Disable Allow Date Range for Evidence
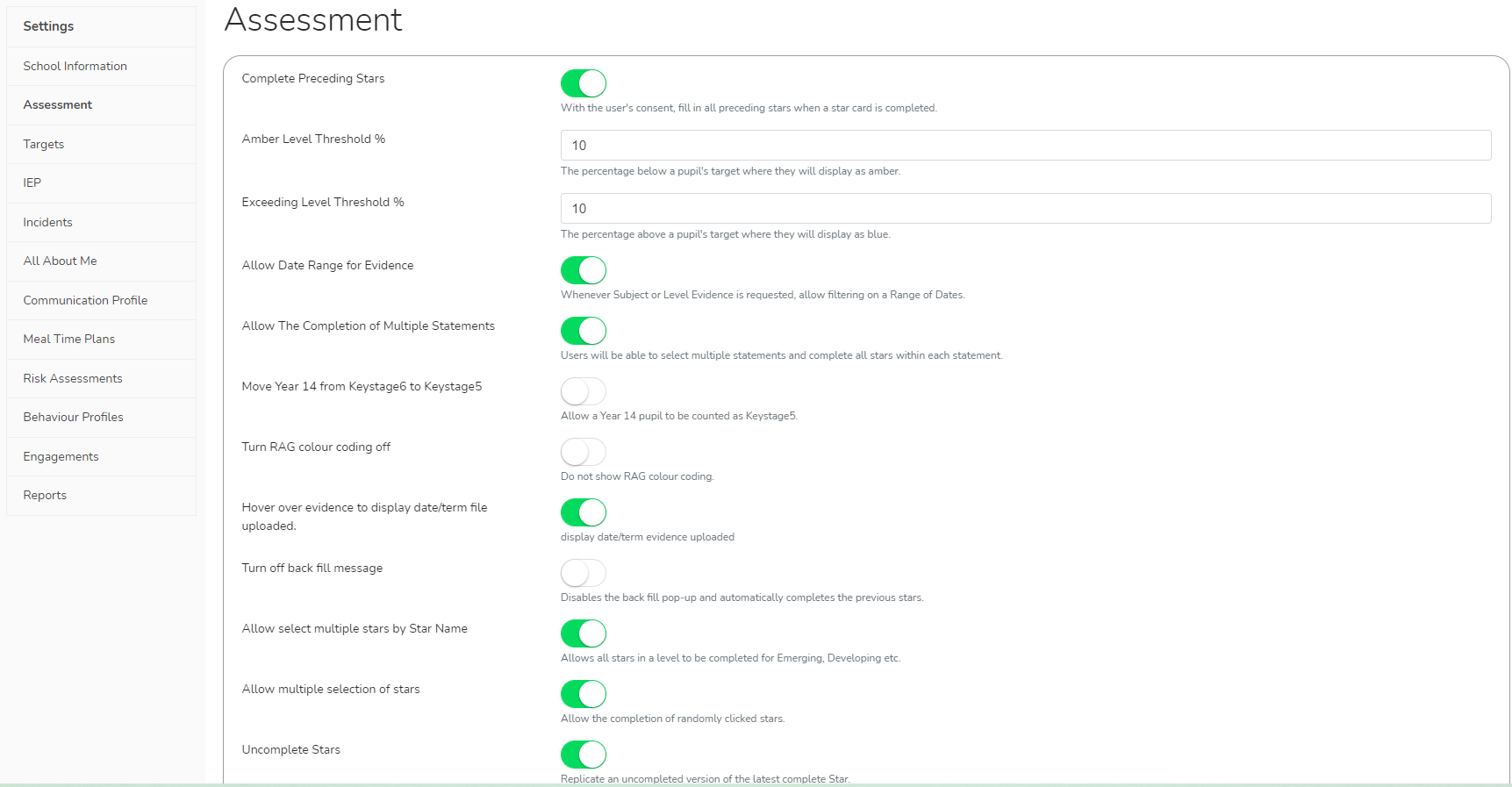Viewport: 1512px width, 787px height. click(584, 270)
